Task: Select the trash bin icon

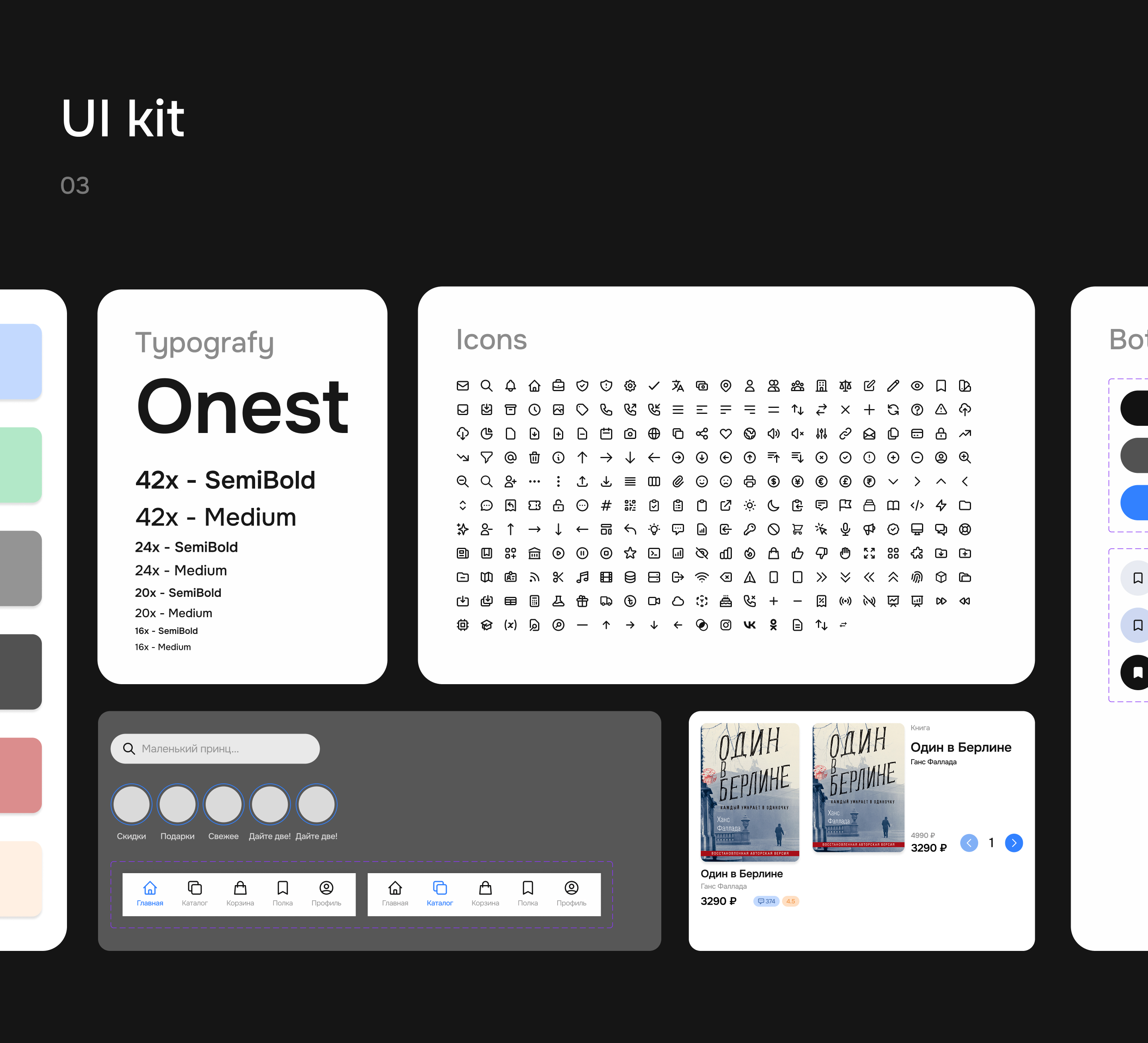Action: click(534, 457)
